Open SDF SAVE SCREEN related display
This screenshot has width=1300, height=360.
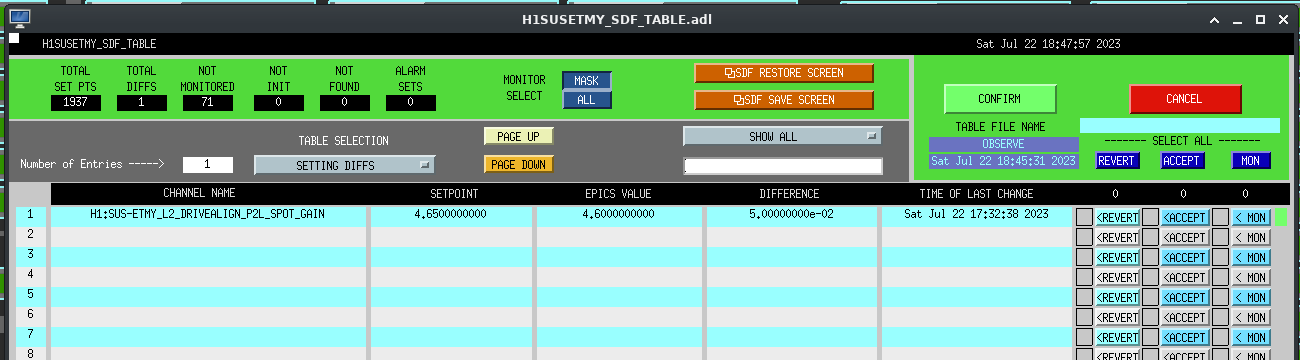point(784,100)
